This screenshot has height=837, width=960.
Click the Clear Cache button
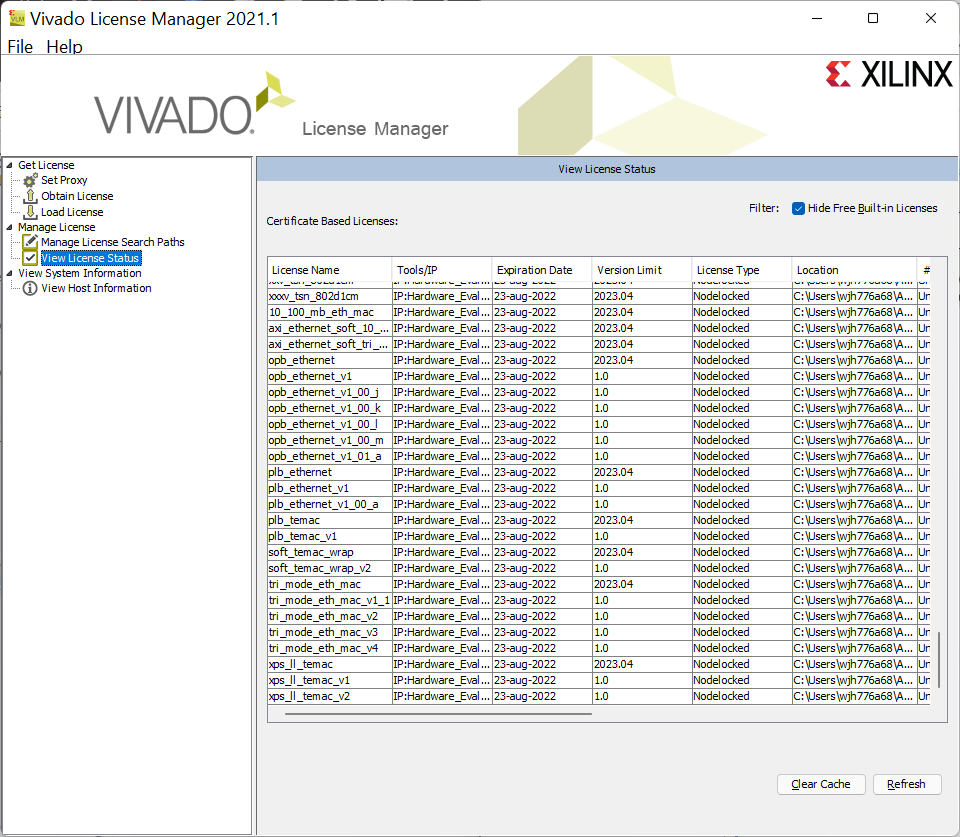[820, 784]
